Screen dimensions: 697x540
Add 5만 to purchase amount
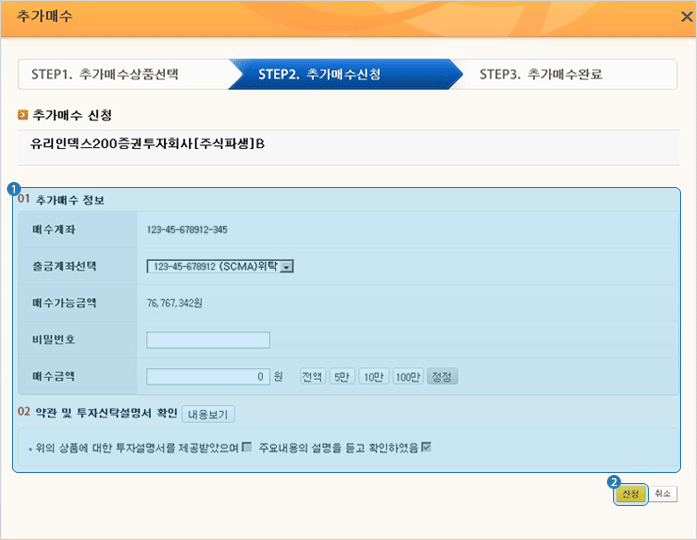click(342, 377)
